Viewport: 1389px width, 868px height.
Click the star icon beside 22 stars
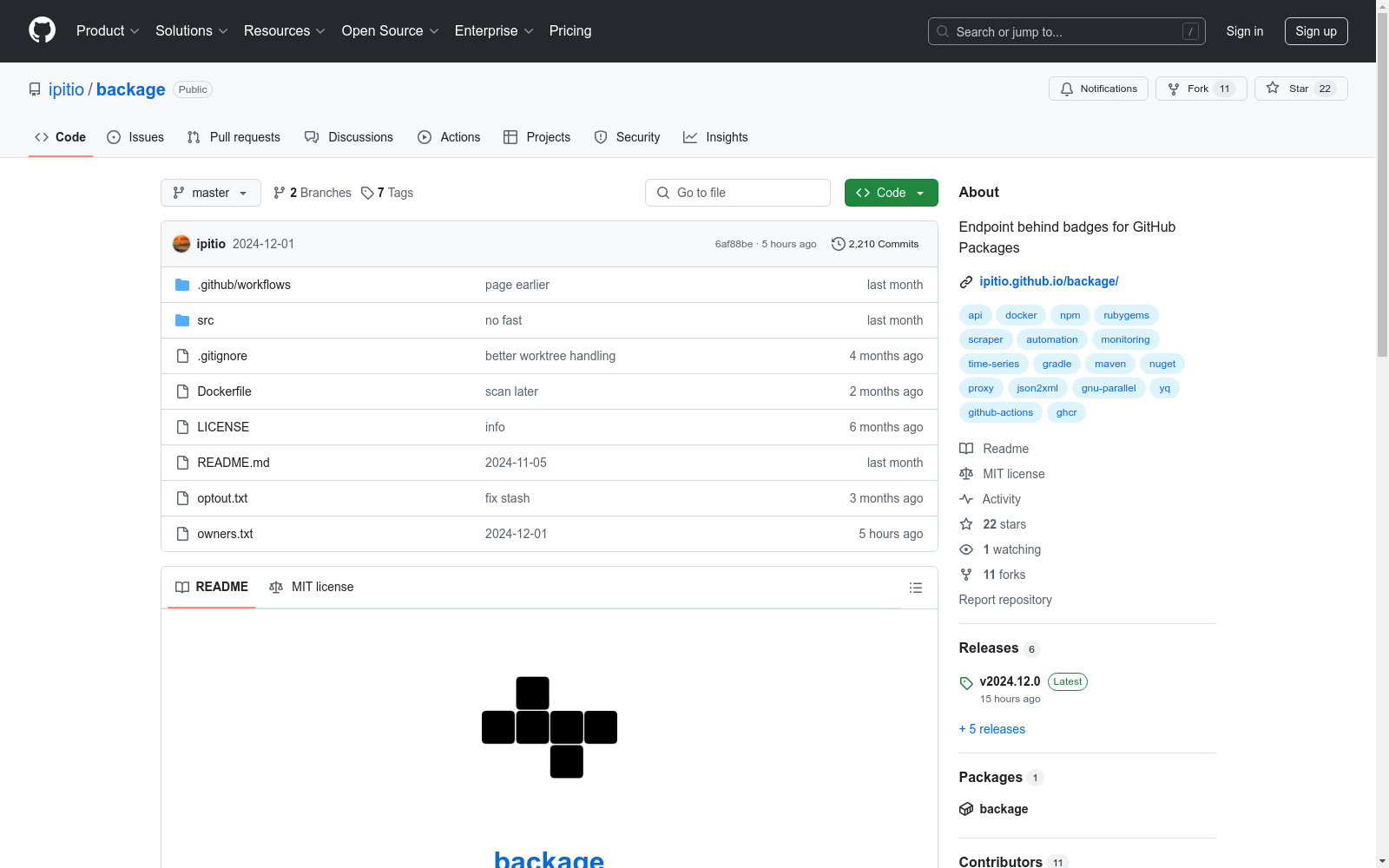(x=966, y=524)
